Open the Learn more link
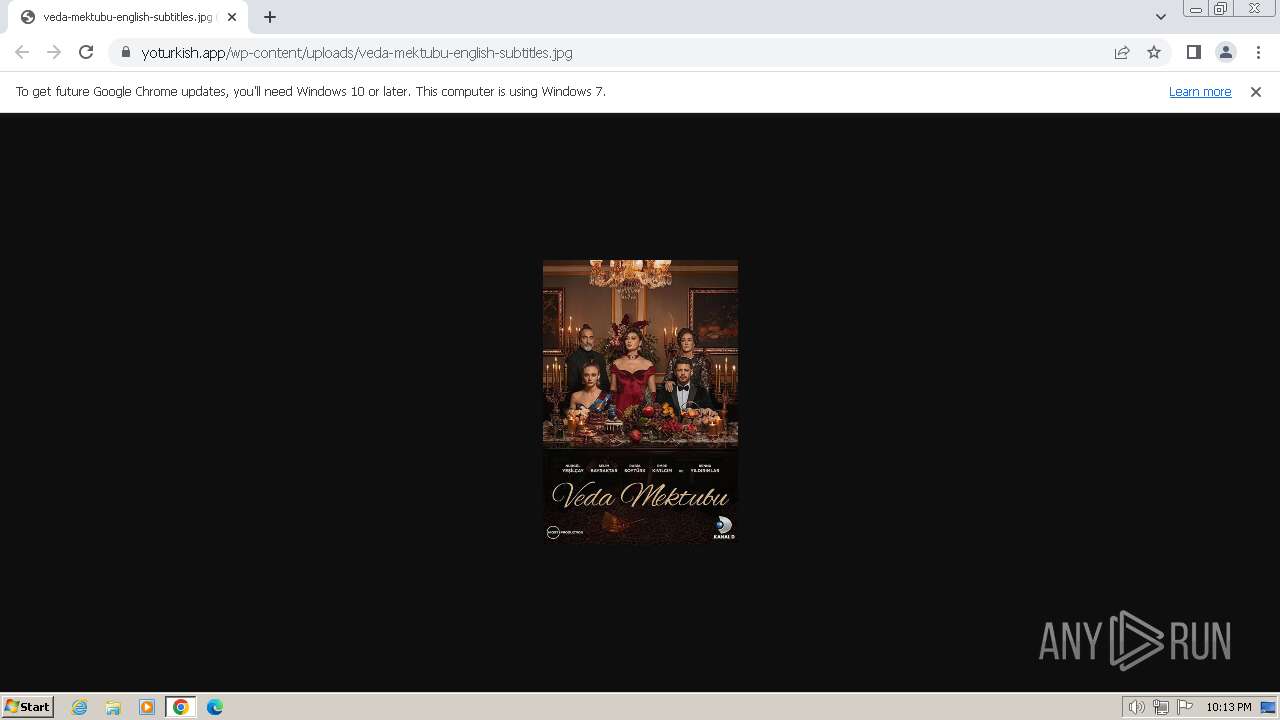Viewport: 1280px width, 720px height. (1200, 91)
